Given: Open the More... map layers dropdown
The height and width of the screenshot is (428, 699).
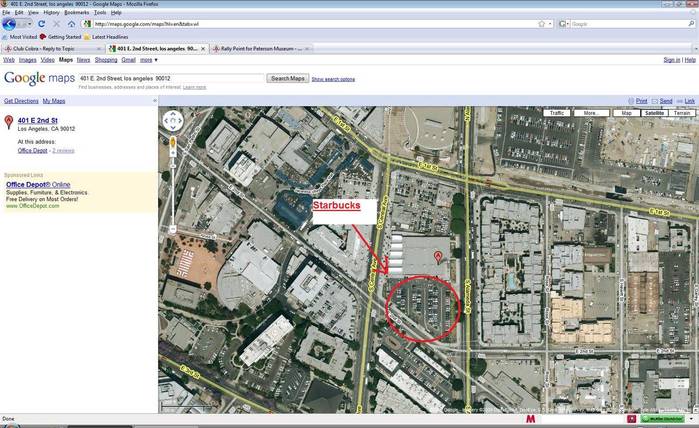Looking at the screenshot, I should (591, 113).
